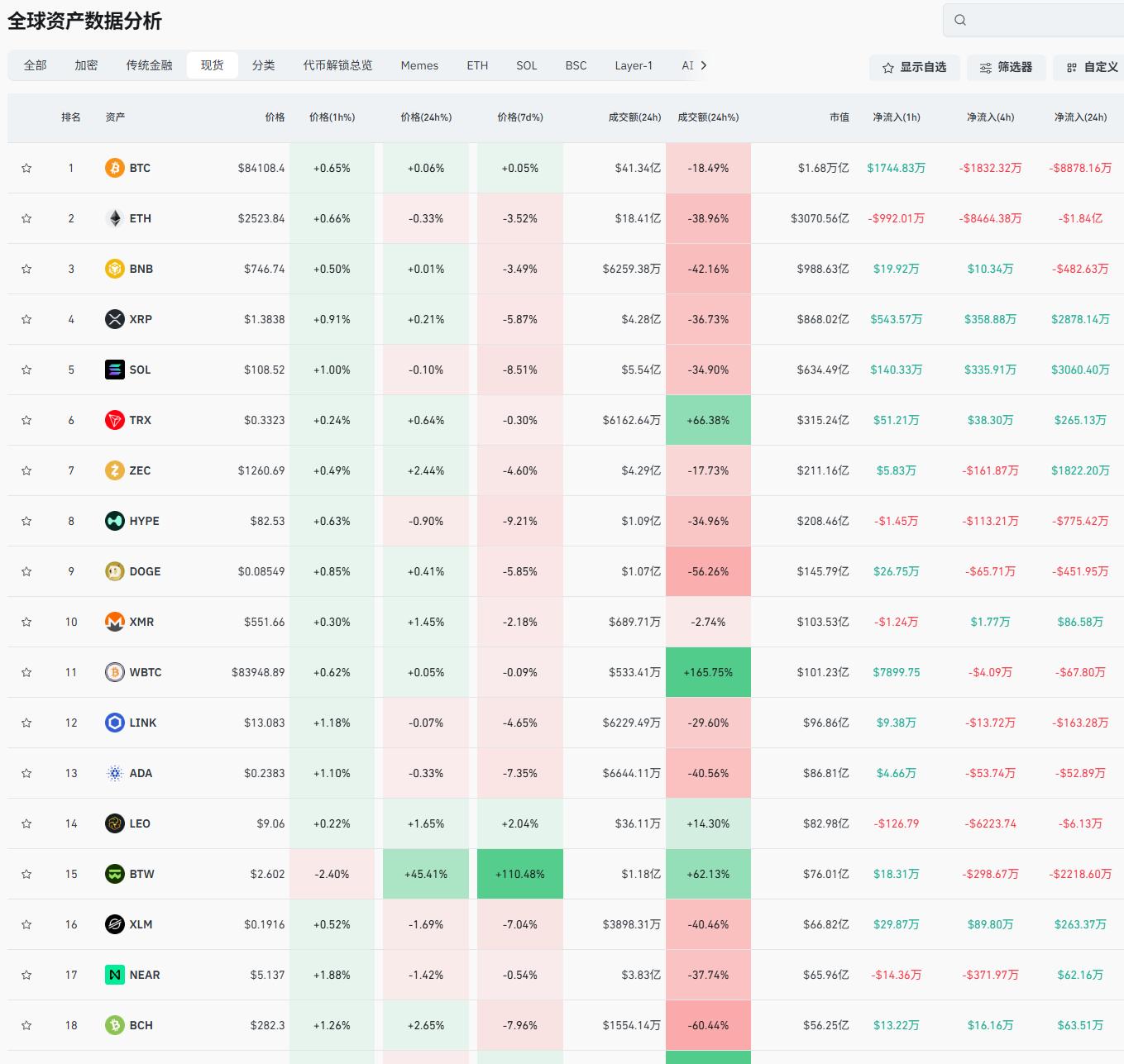Viewport: 1124px width, 1064px height.
Task: Click the HYPE coin icon
Action: [115, 521]
